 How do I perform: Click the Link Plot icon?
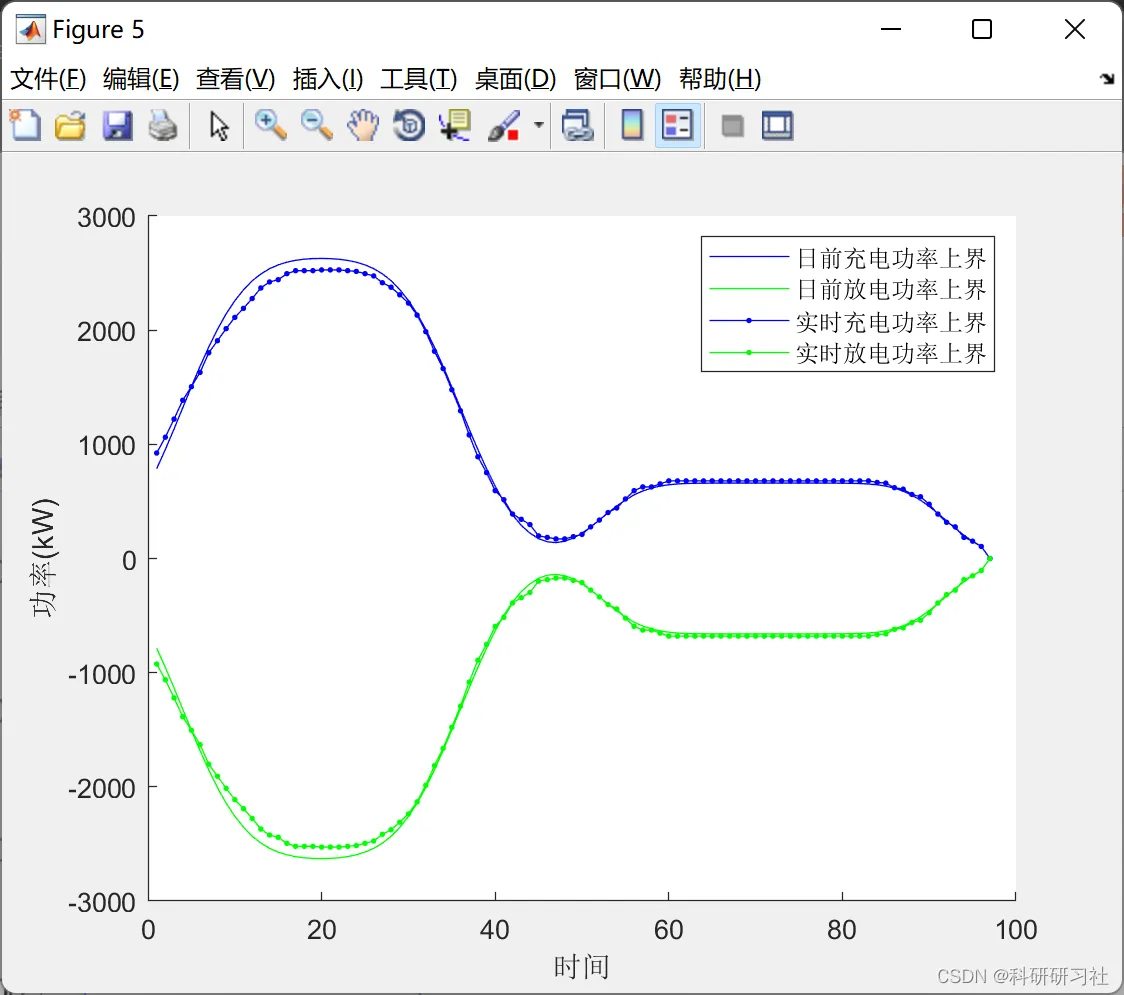[x=578, y=126]
